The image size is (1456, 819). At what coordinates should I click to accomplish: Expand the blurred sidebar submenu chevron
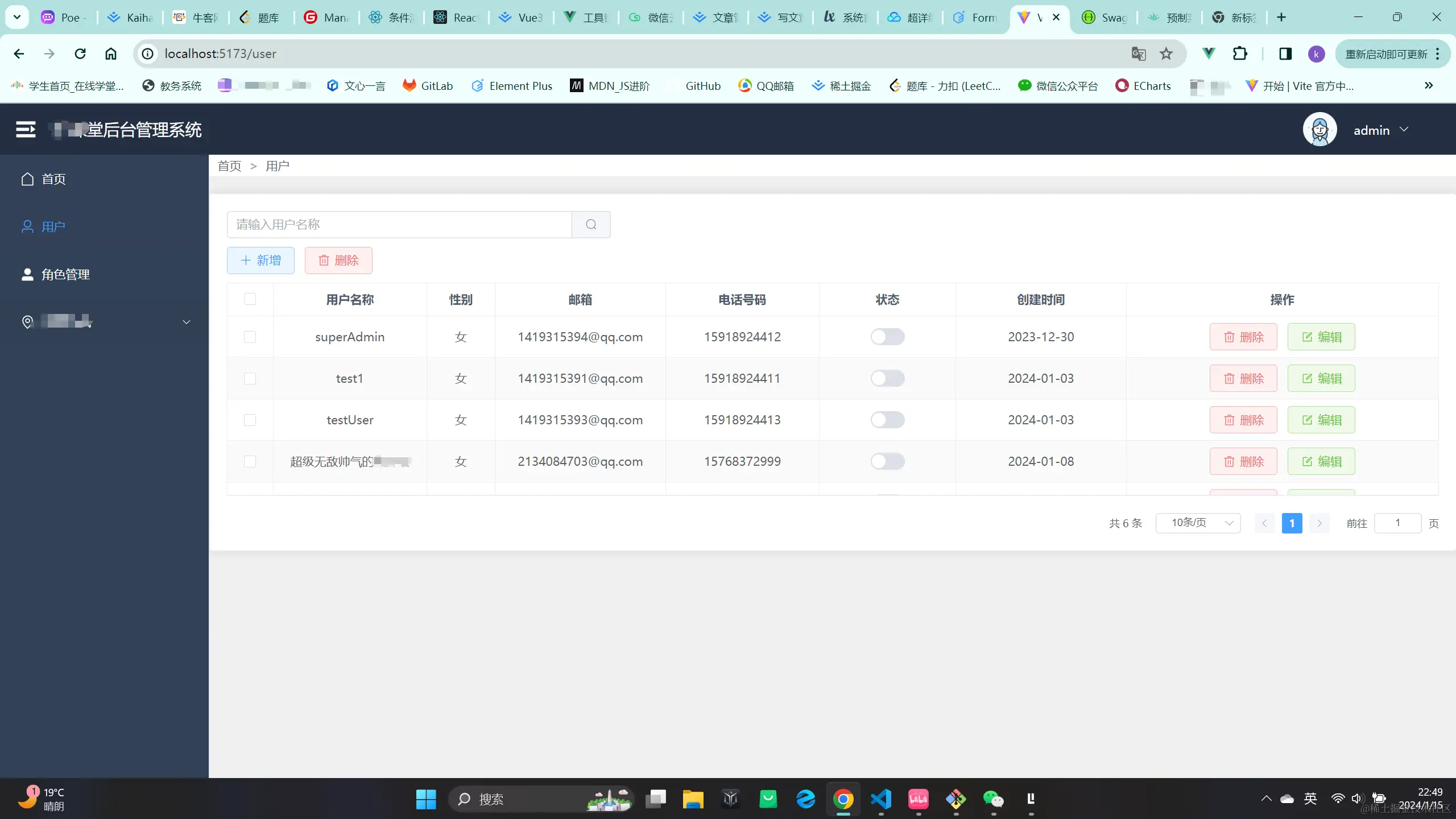pos(186,322)
